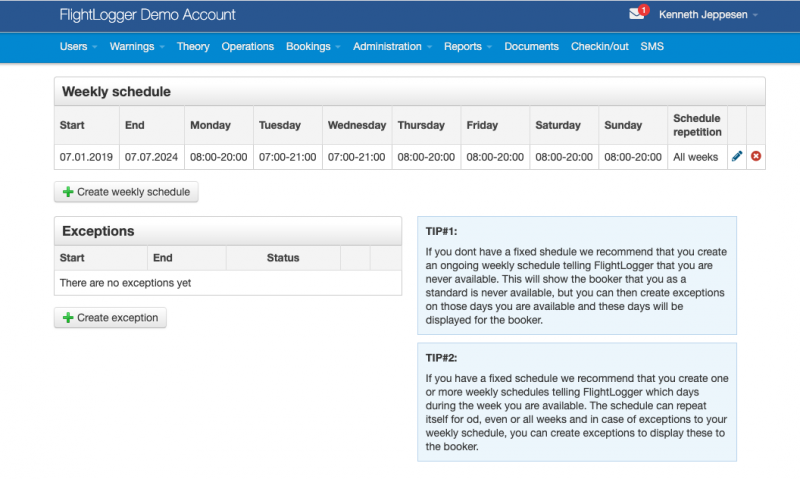
Task: Click the Create exception button
Action: [x=110, y=318]
